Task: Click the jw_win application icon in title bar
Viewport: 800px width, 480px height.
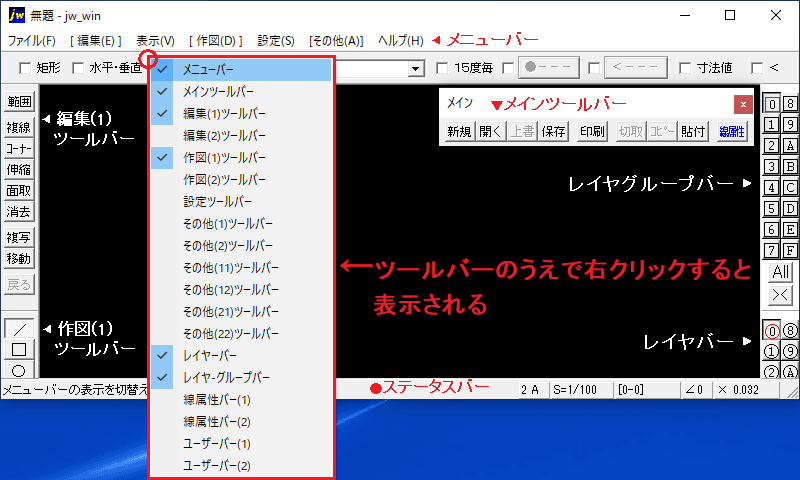Action: click(16, 15)
